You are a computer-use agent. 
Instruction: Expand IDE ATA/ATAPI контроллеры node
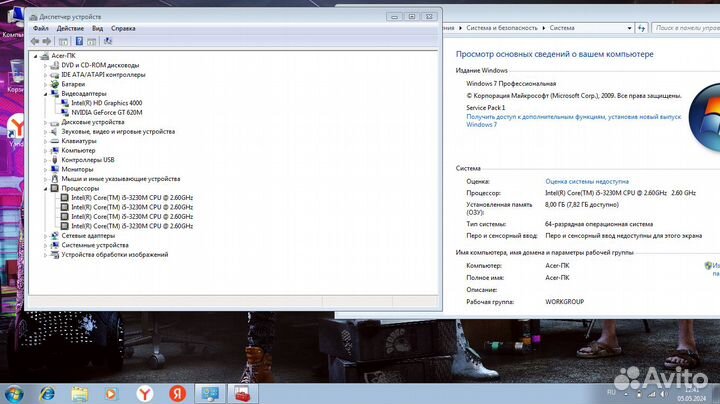click(x=45, y=75)
